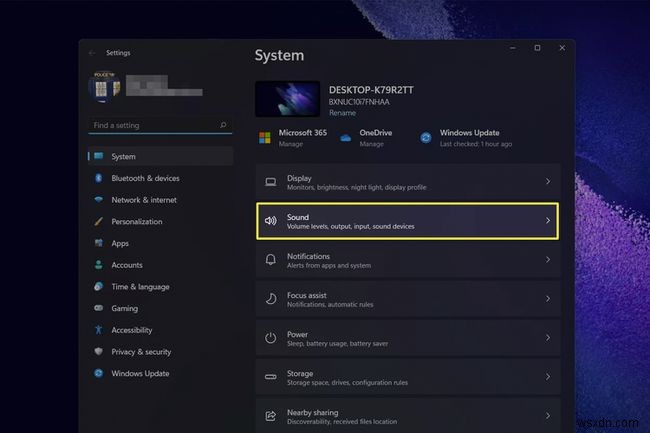Click the Gaming controller icon
The height and width of the screenshot is (433, 650).
coord(99,308)
